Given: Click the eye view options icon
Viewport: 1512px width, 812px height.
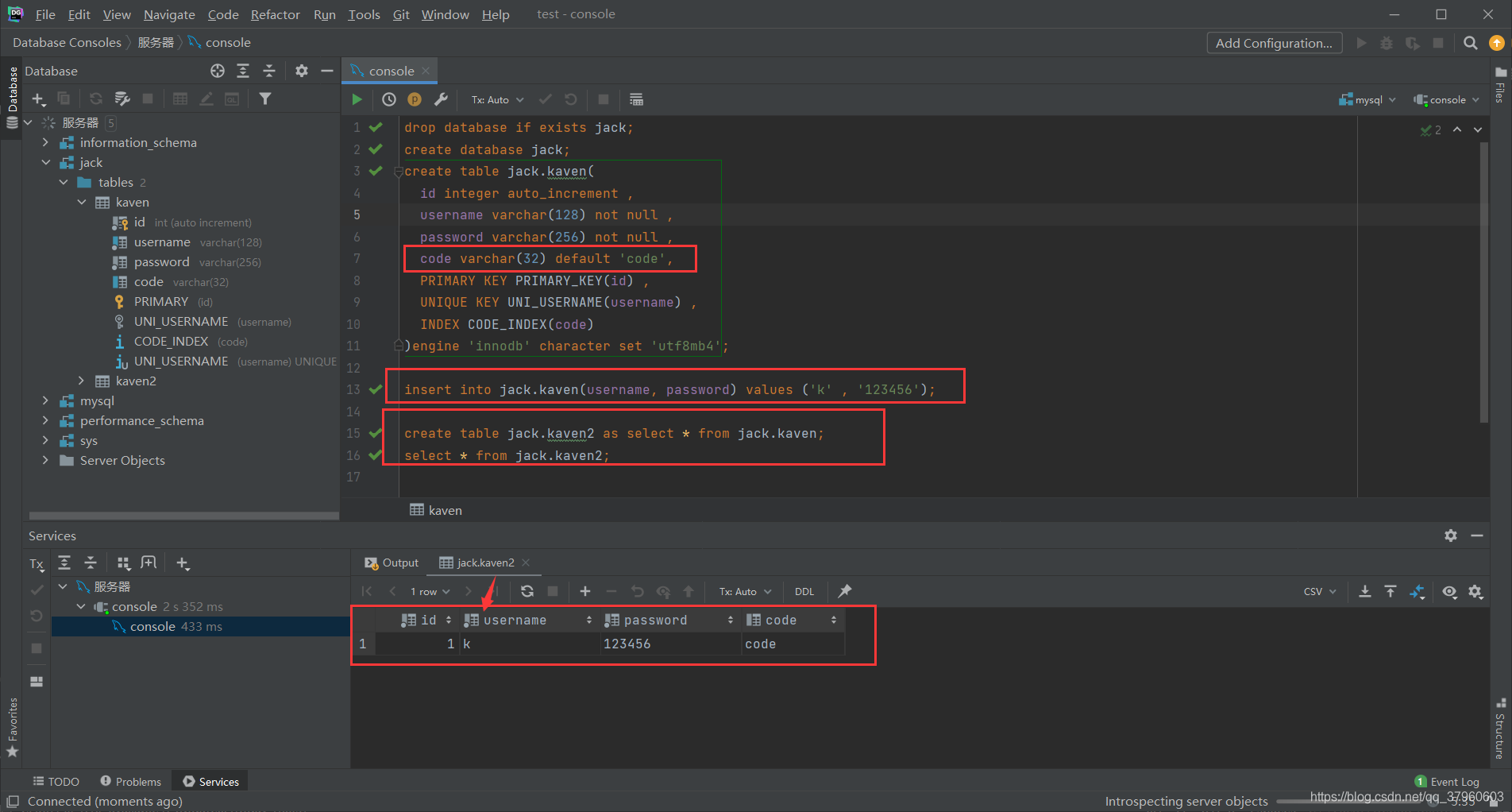Looking at the screenshot, I should point(1449,591).
